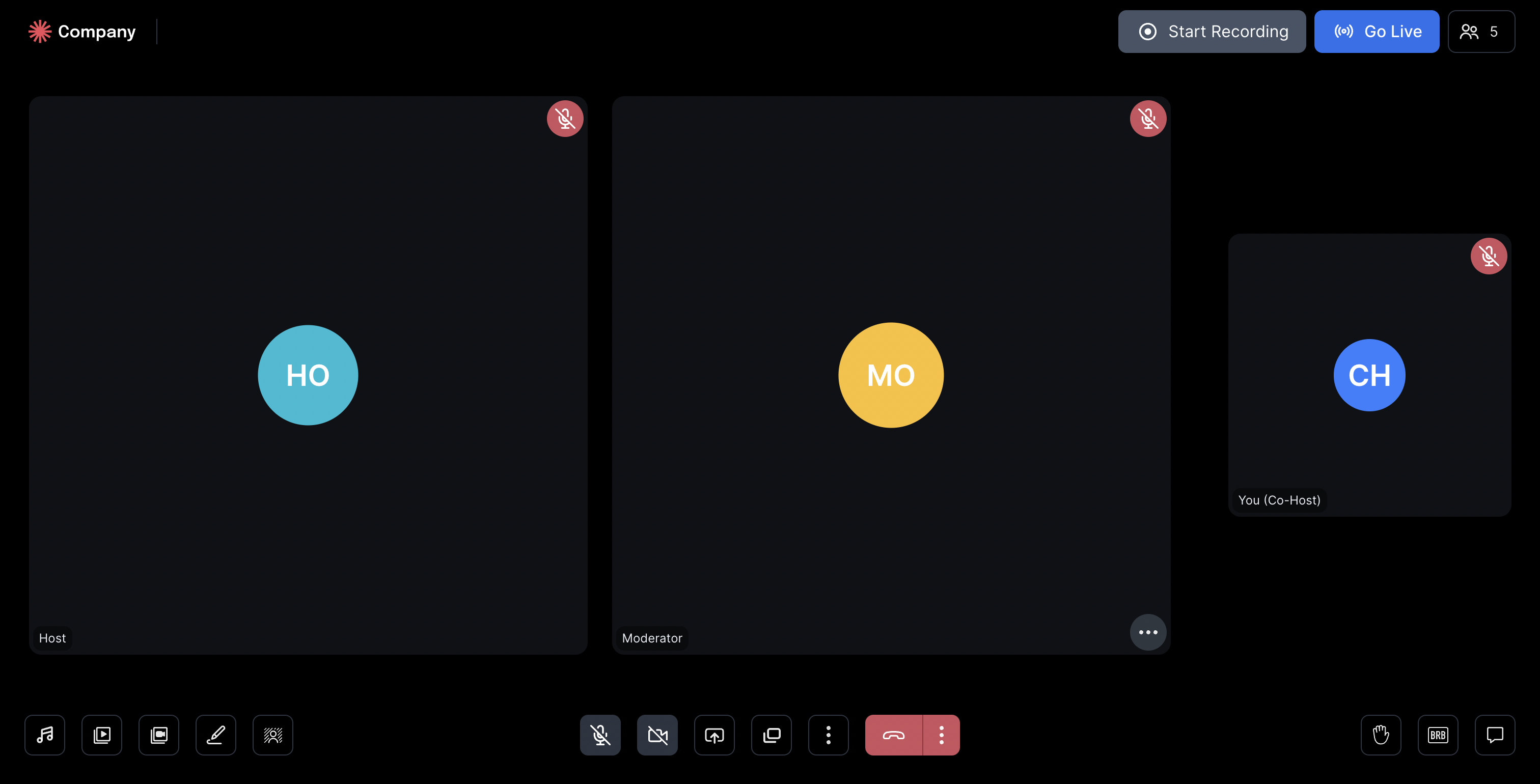
Task: Open more options beside microphone controls
Action: pos(828,735)
